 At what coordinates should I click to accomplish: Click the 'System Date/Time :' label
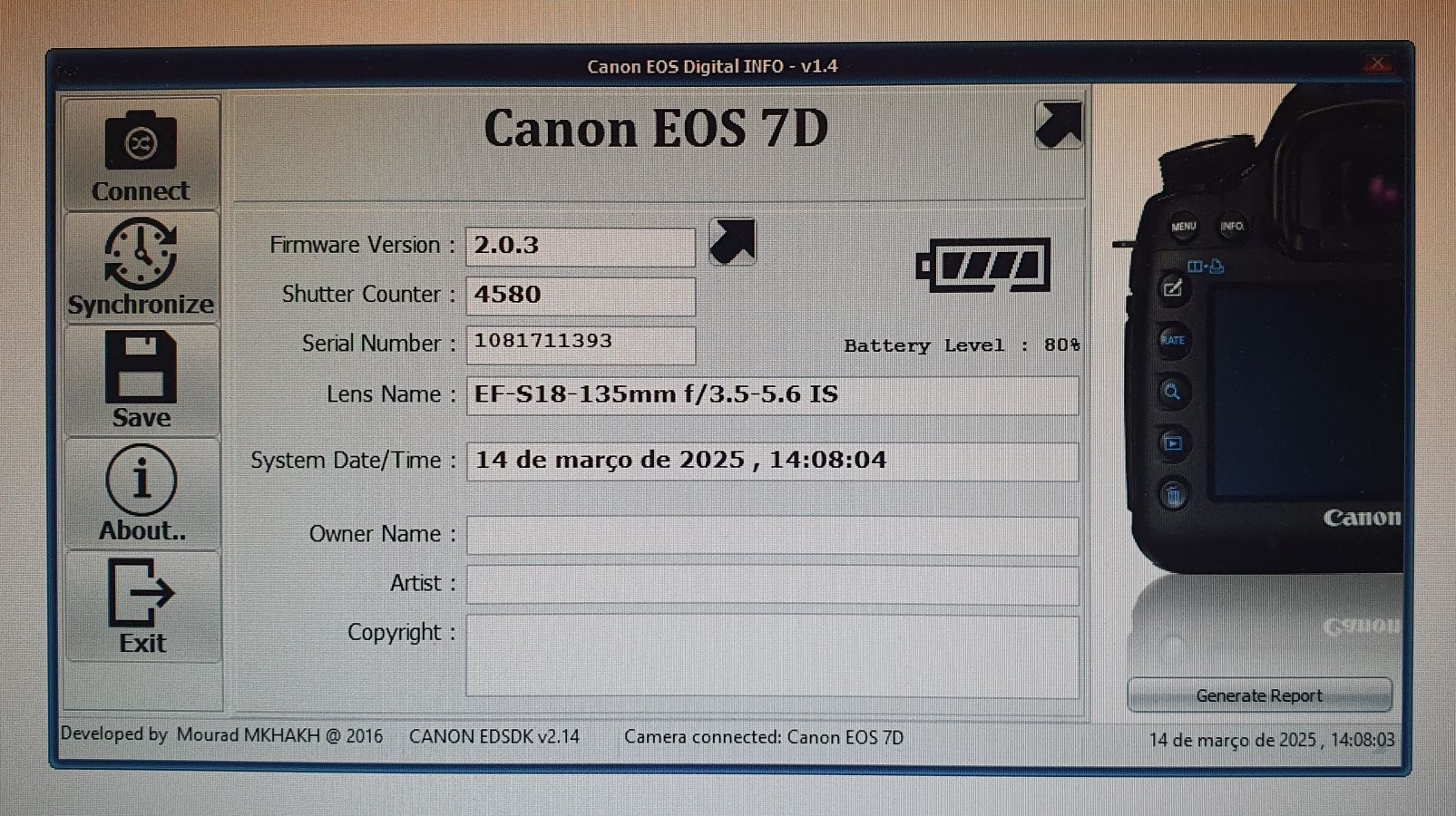[353, 461]
